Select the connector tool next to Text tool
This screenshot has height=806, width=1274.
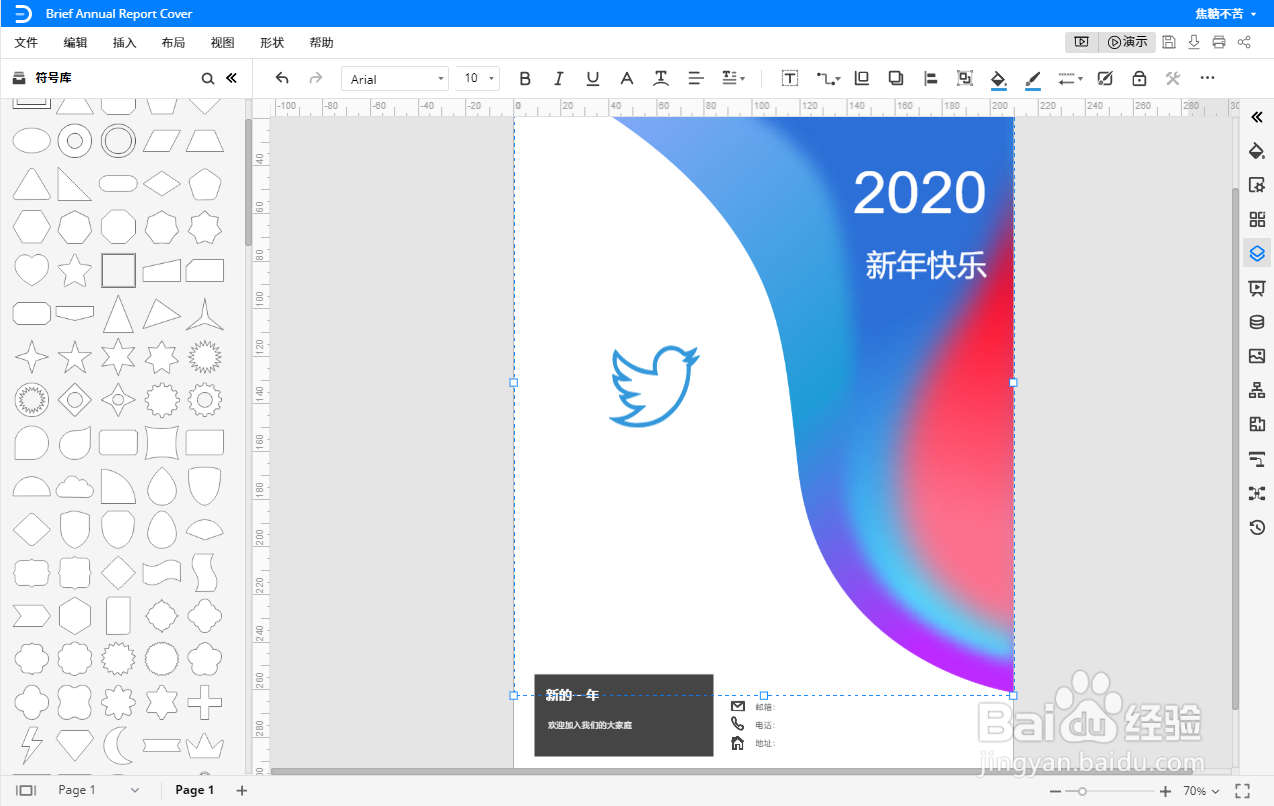[825, 78]
